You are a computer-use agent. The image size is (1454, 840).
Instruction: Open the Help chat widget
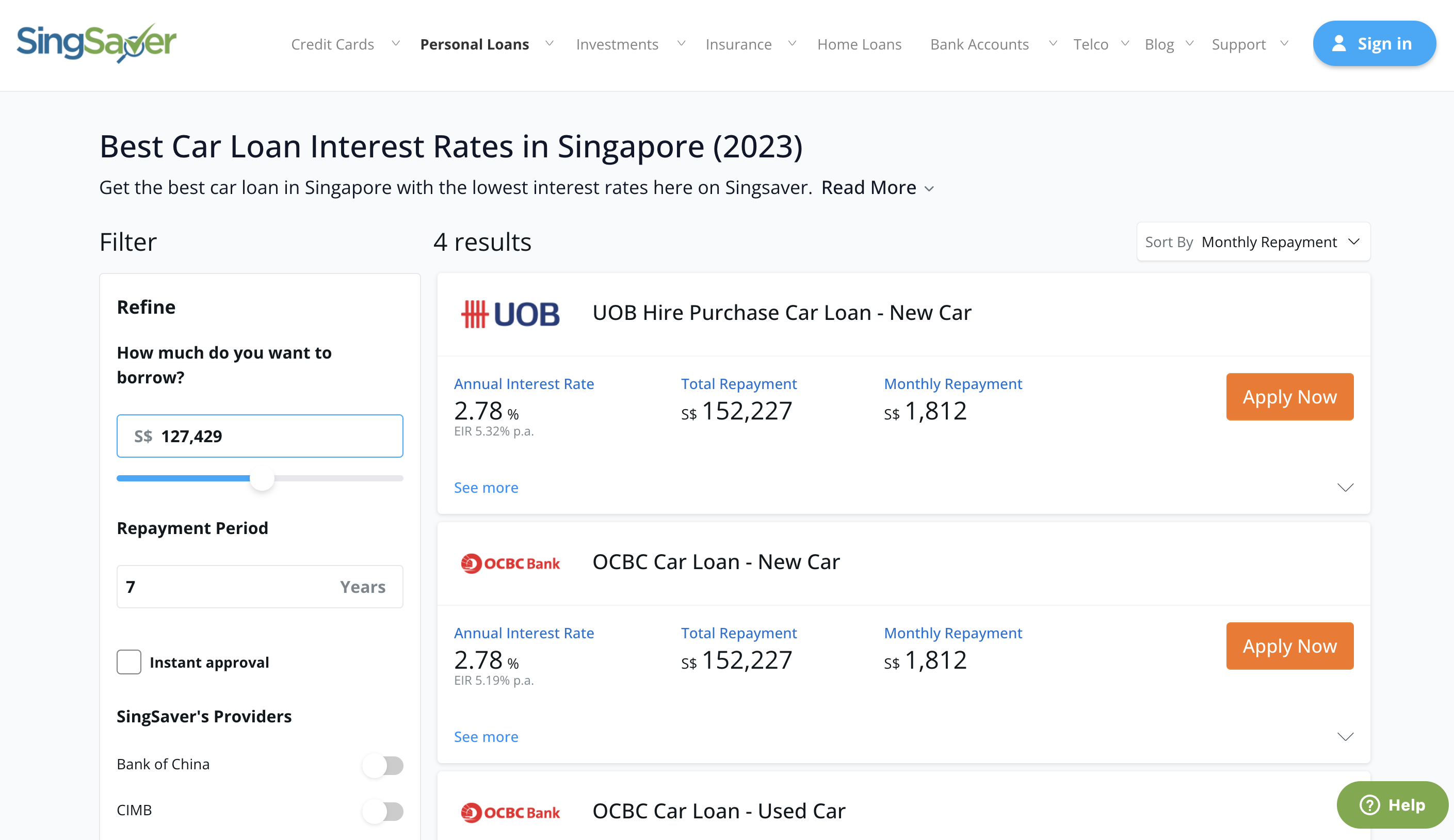click(1392, 804)
